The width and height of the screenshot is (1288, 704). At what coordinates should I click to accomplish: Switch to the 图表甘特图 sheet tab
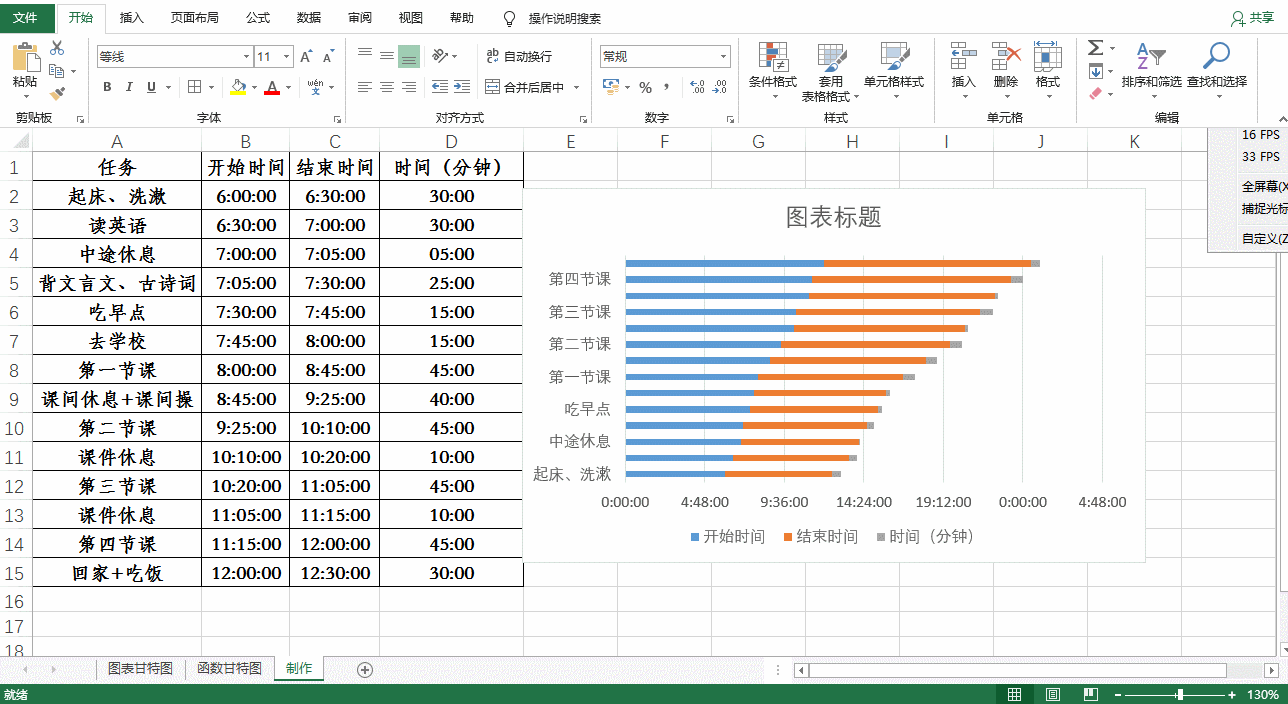coord(140,668)
